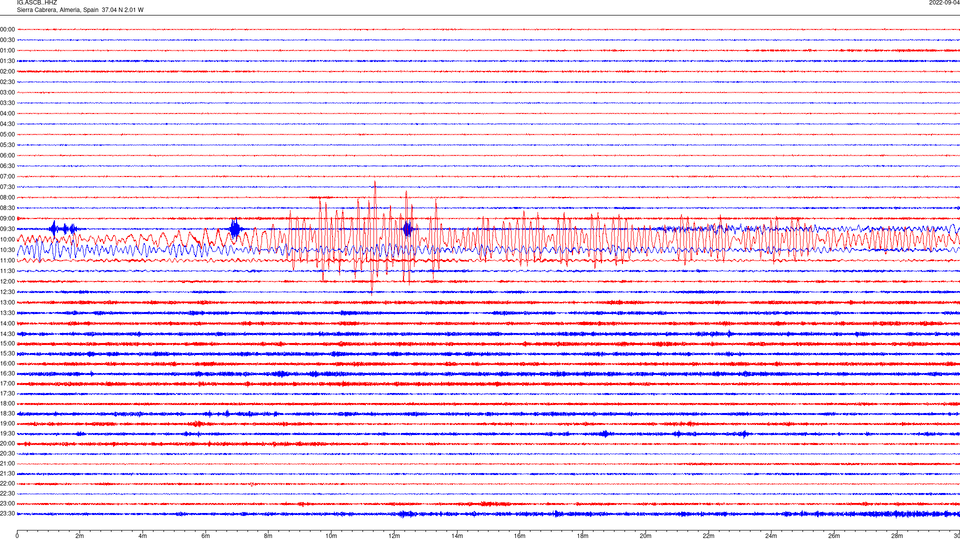Screen dimensions: 960x540
Task: Click the 11:30 trace label
Action: point(7,271)
